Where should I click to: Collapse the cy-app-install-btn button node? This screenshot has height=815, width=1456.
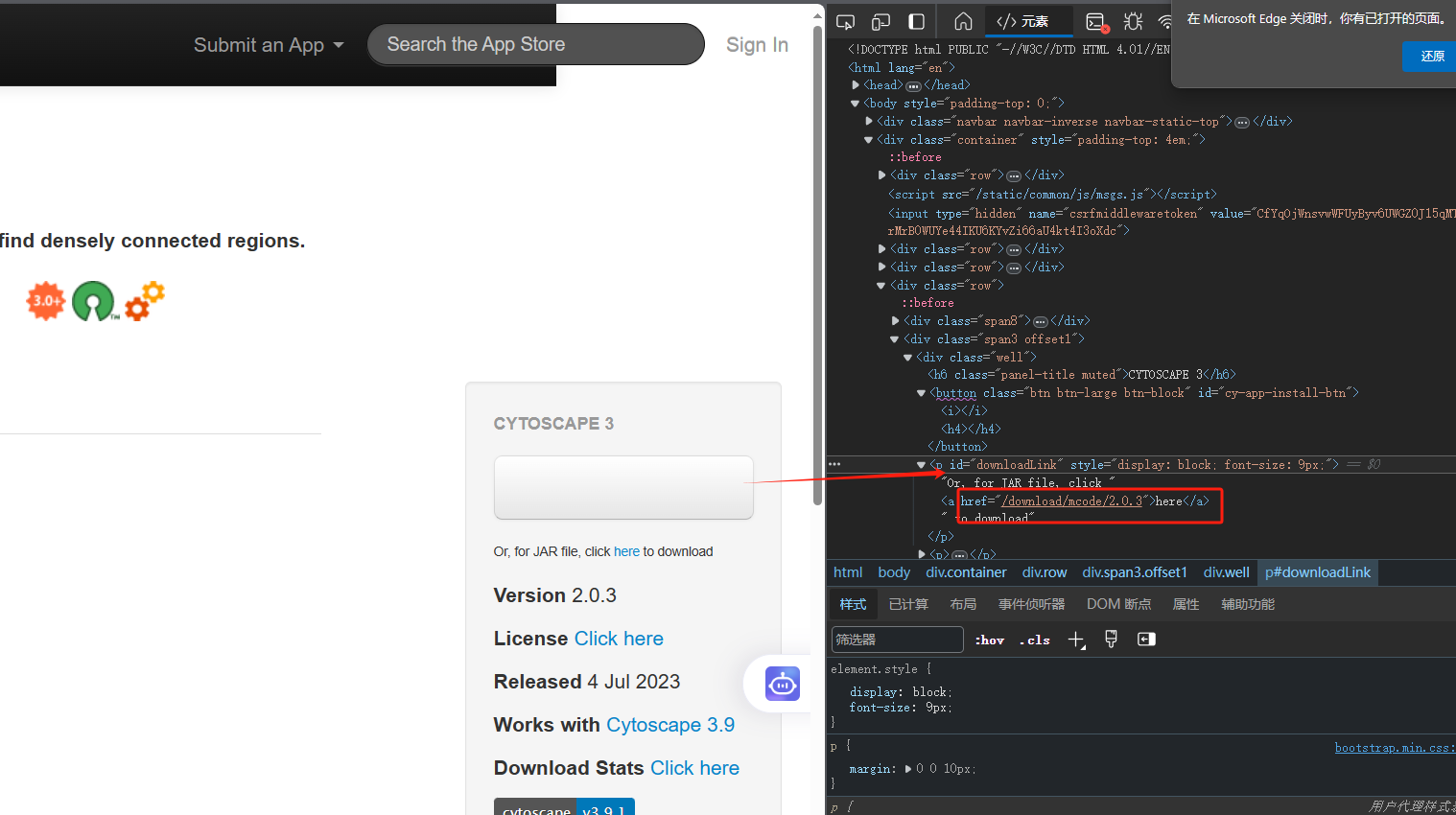click(x=922, y=393)
